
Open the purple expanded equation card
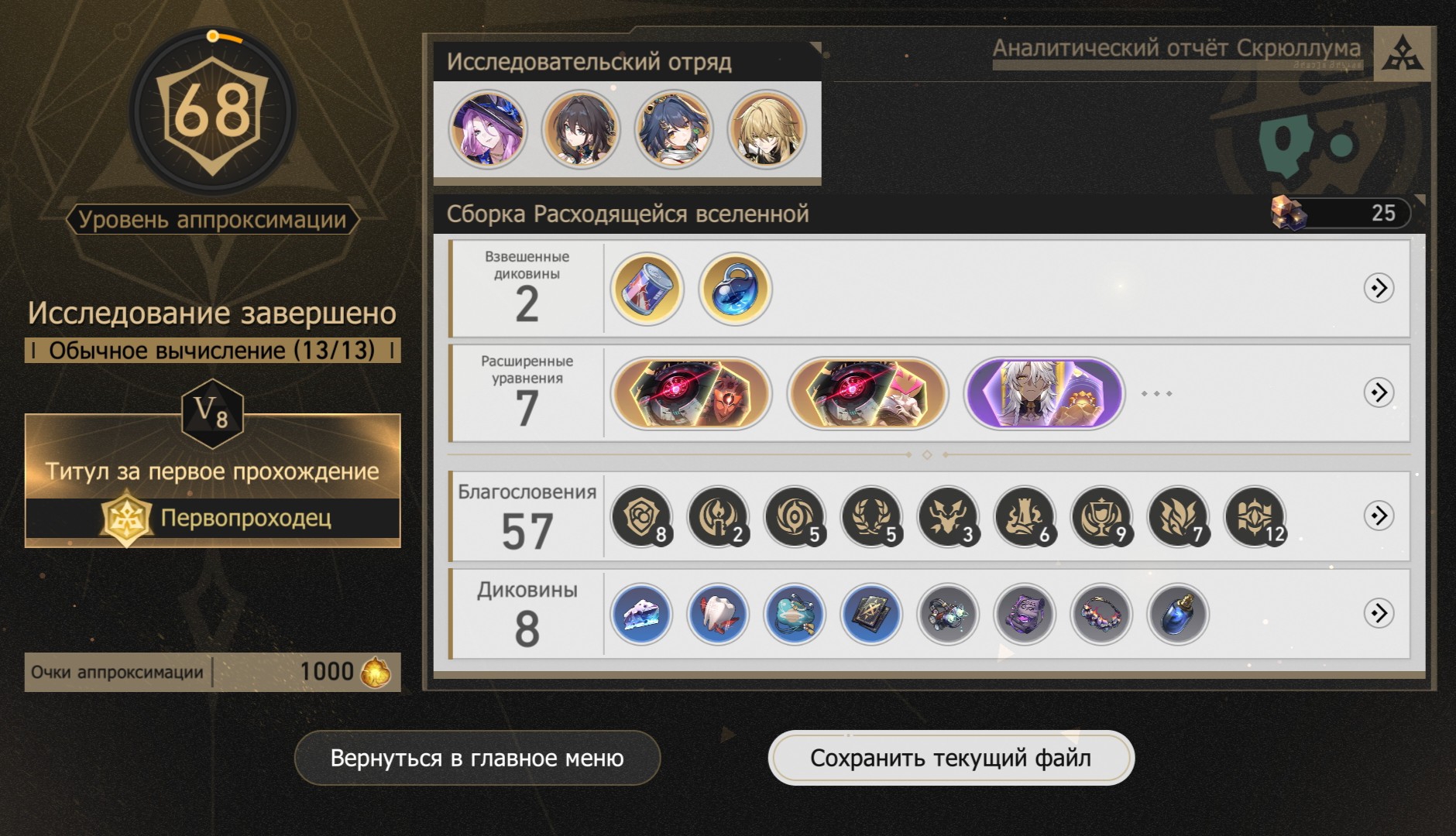point(1044,393)
